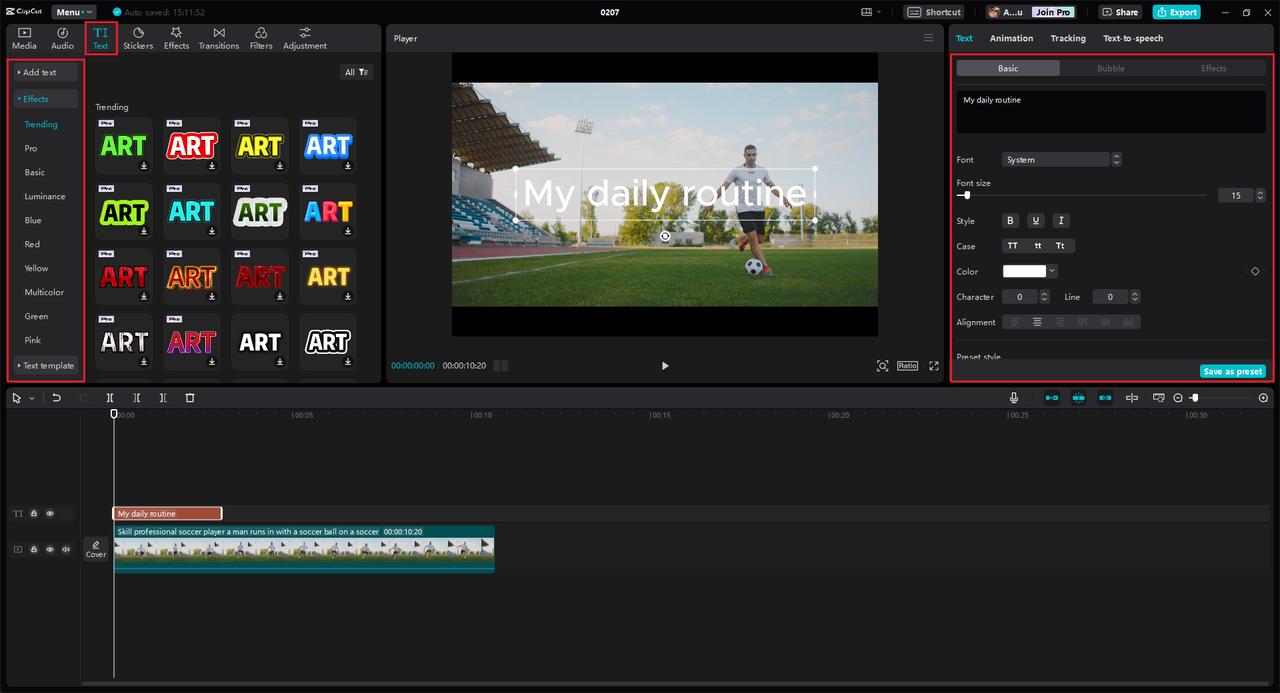Click the zoom in timeline magnifier
Viewport: 1280px width, 693px height.
click(1263, 398)
